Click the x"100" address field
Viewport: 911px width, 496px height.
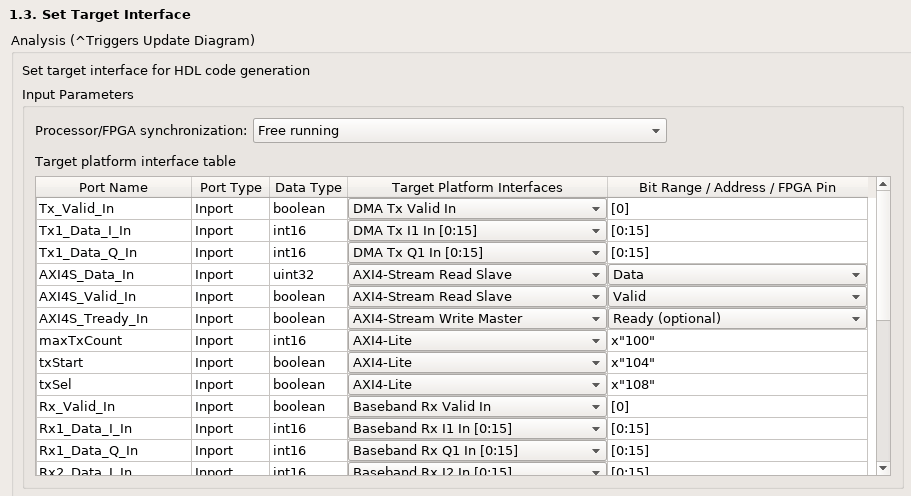click(737, 341)
